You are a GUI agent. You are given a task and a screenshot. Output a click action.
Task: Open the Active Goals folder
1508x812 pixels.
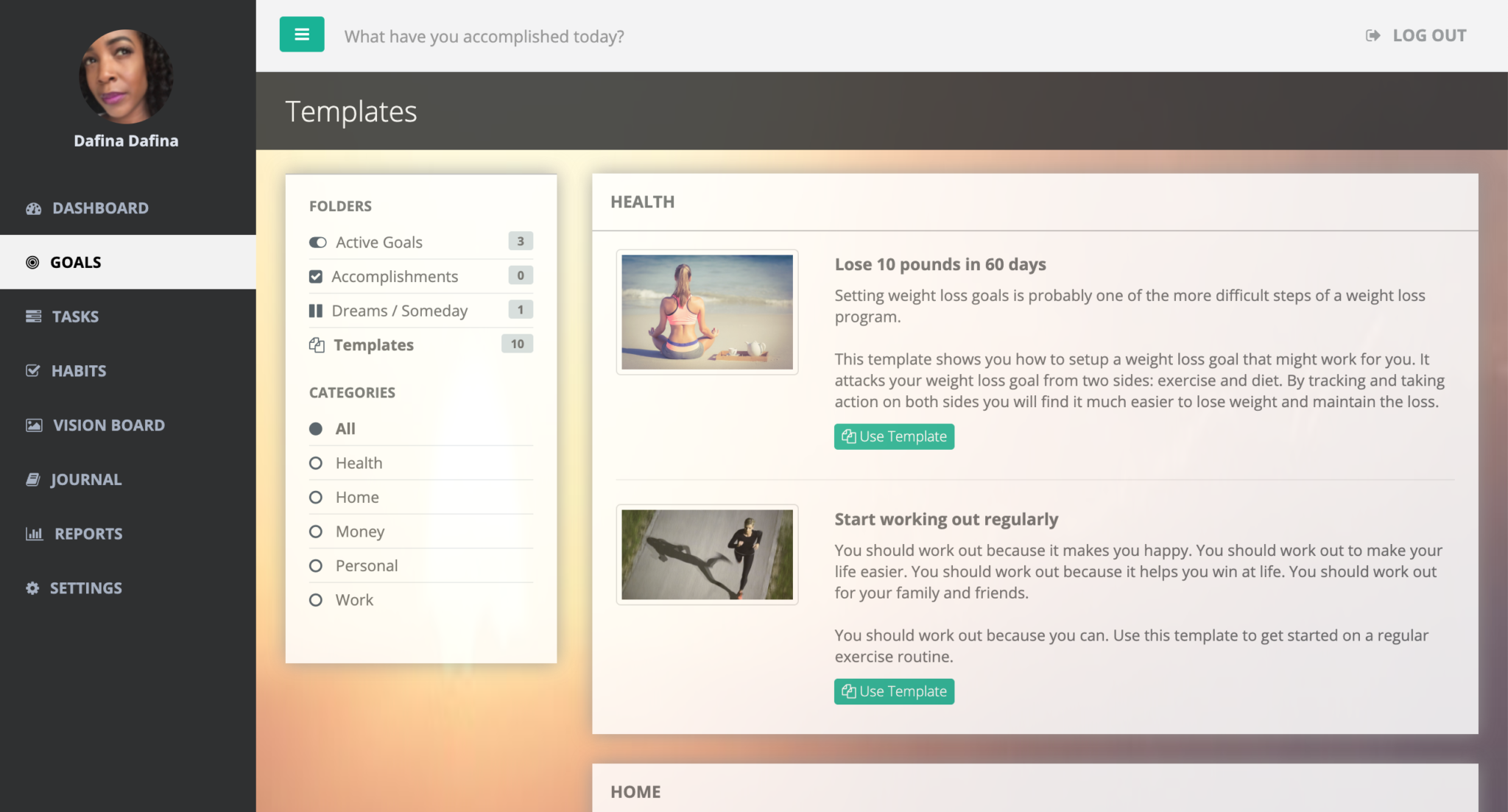pyautogui.click(x=421, y=242)
